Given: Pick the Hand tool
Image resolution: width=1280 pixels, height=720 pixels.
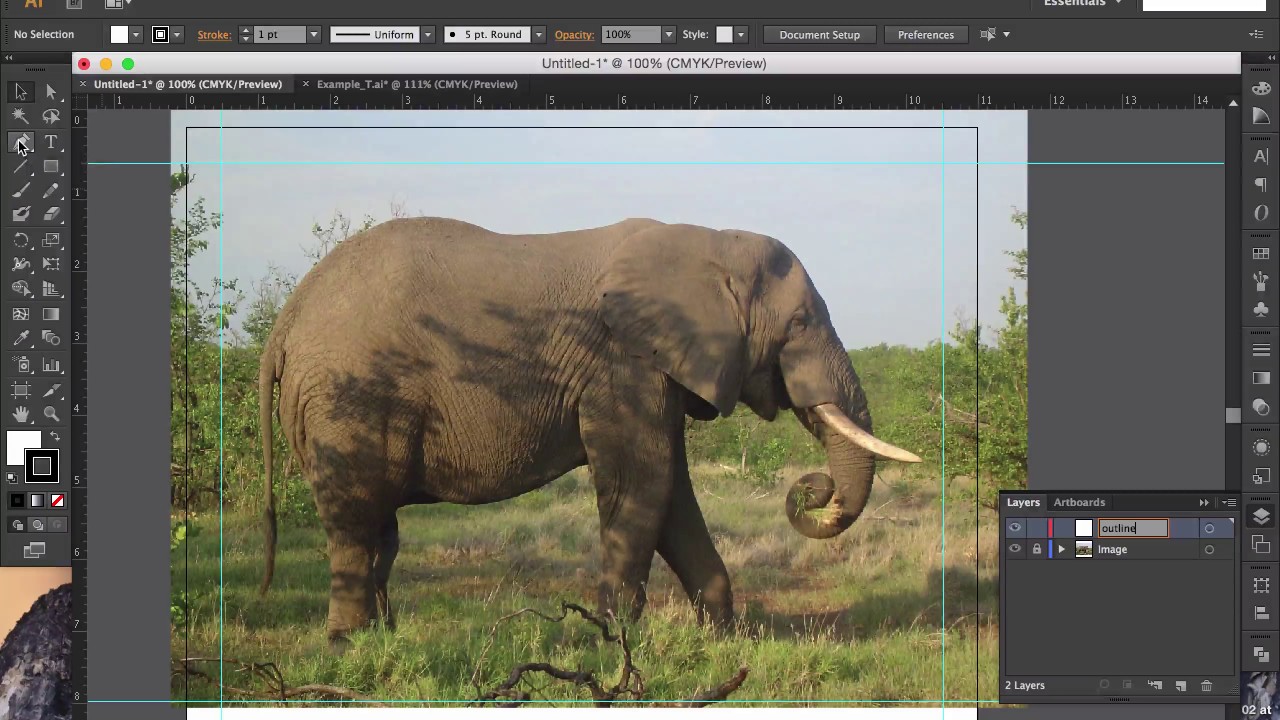Looking at the screenshot, I should tap(21, 413).
